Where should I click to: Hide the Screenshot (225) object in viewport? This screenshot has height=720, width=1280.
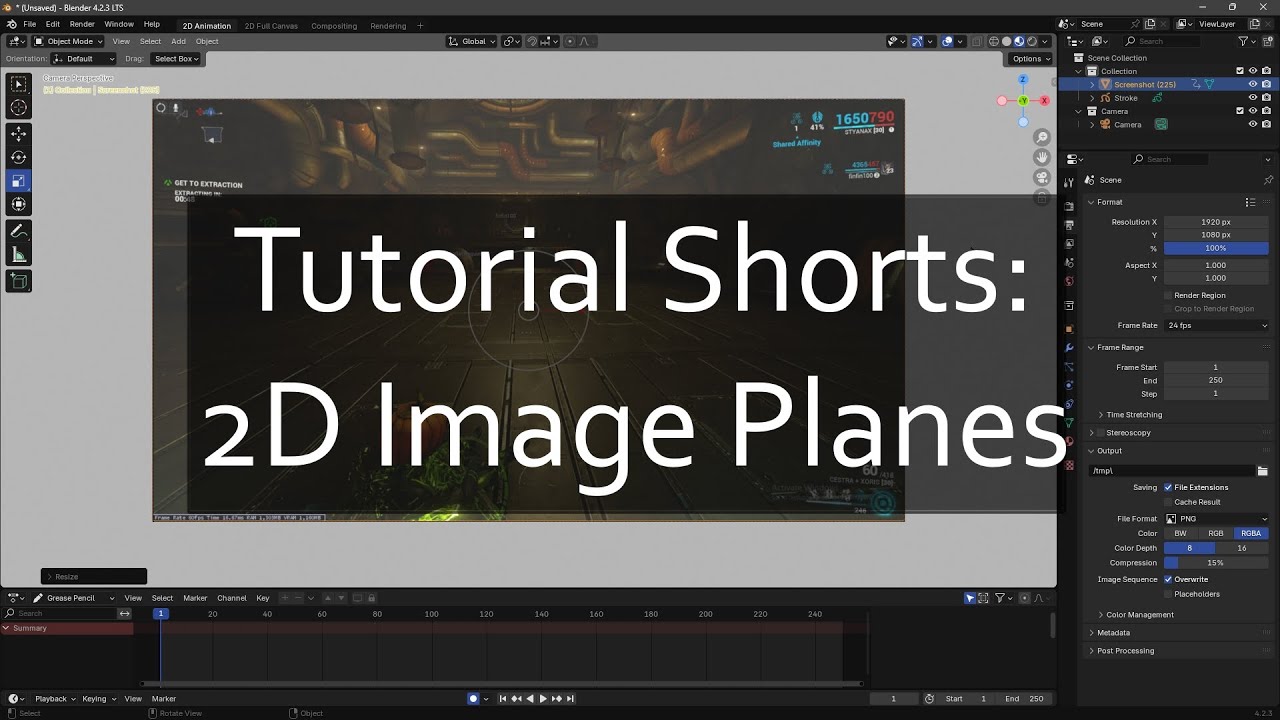(1252, 85)
